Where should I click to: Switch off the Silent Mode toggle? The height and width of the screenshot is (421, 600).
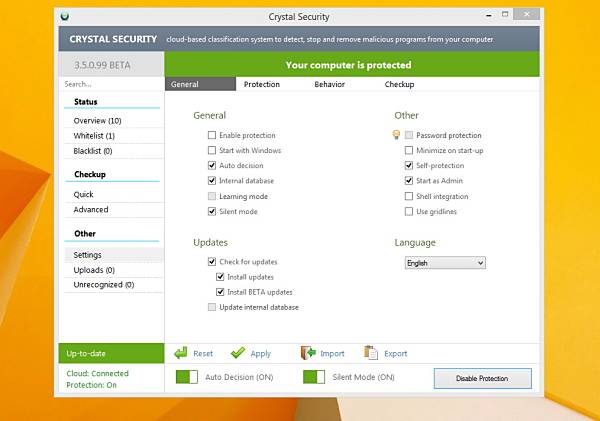tap(314, 377)
